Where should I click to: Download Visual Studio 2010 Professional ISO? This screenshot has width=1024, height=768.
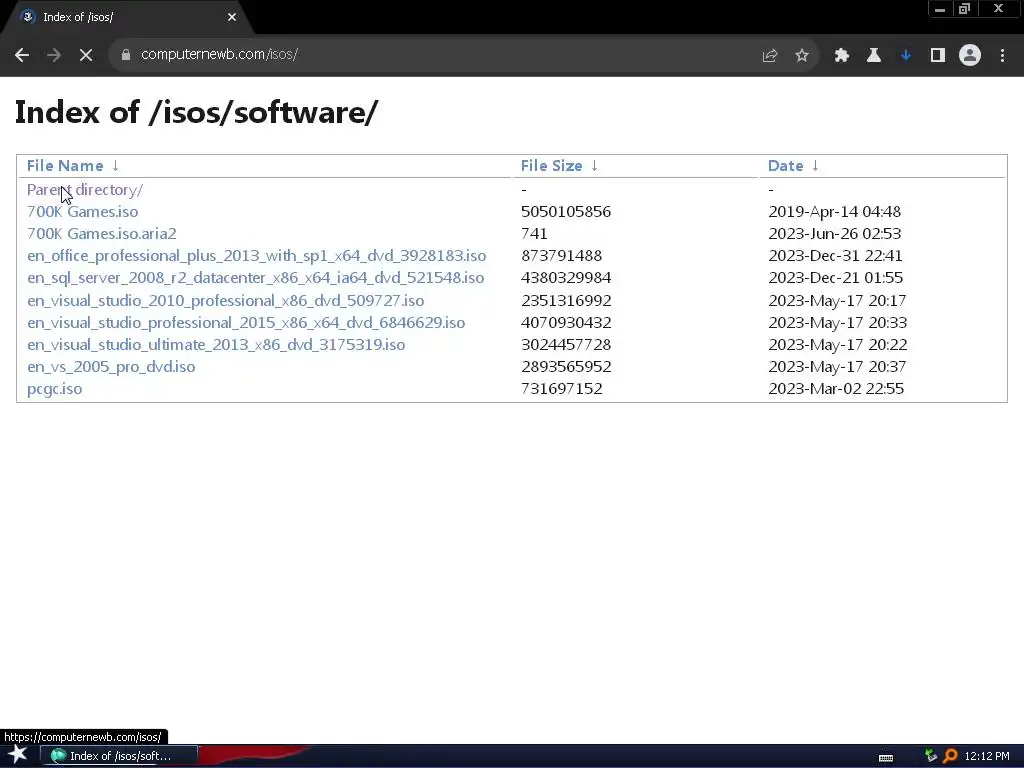pos(225,300)
